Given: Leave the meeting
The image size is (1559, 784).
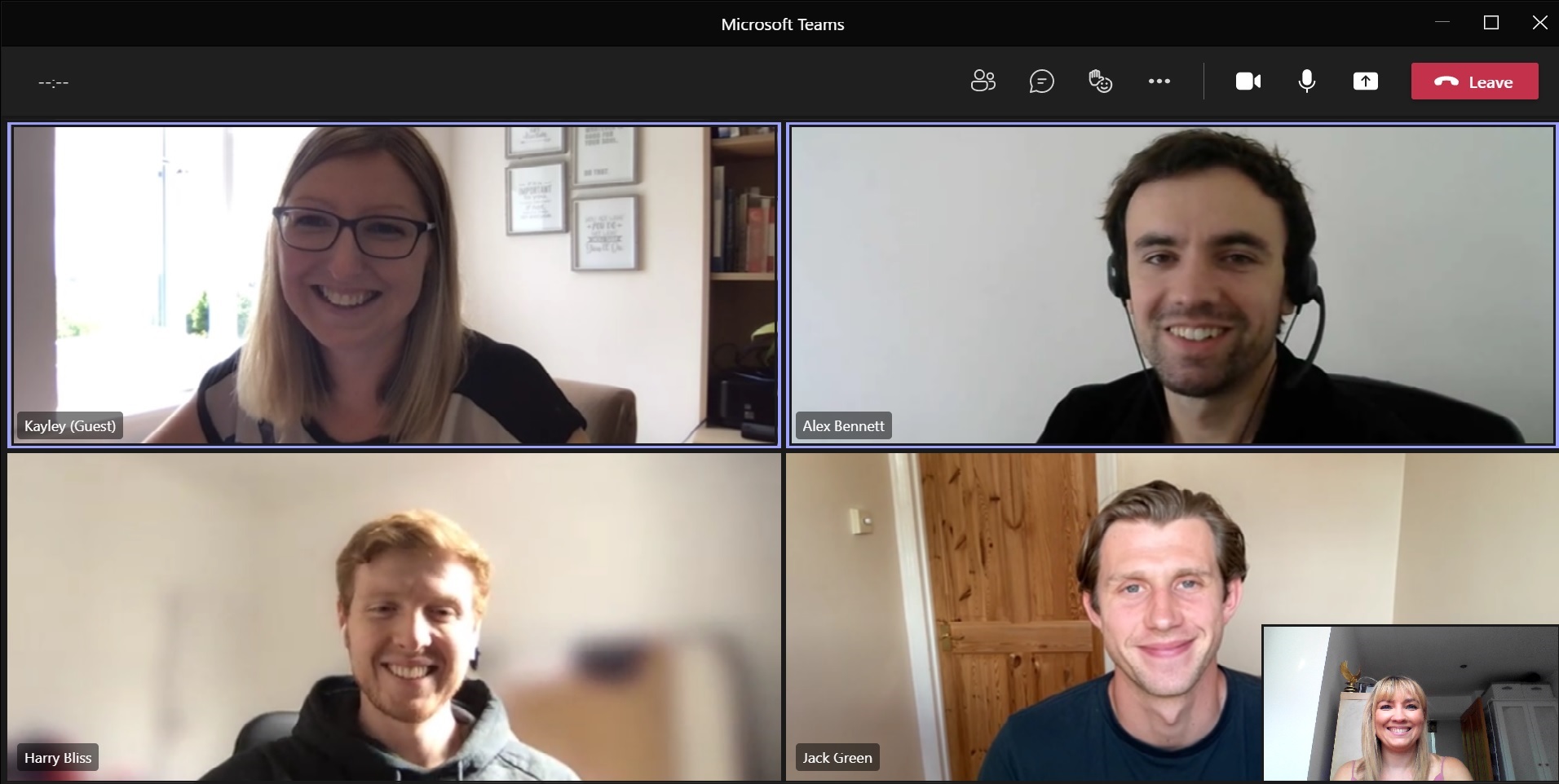Looking at the screenshot, I should 1474,81.
